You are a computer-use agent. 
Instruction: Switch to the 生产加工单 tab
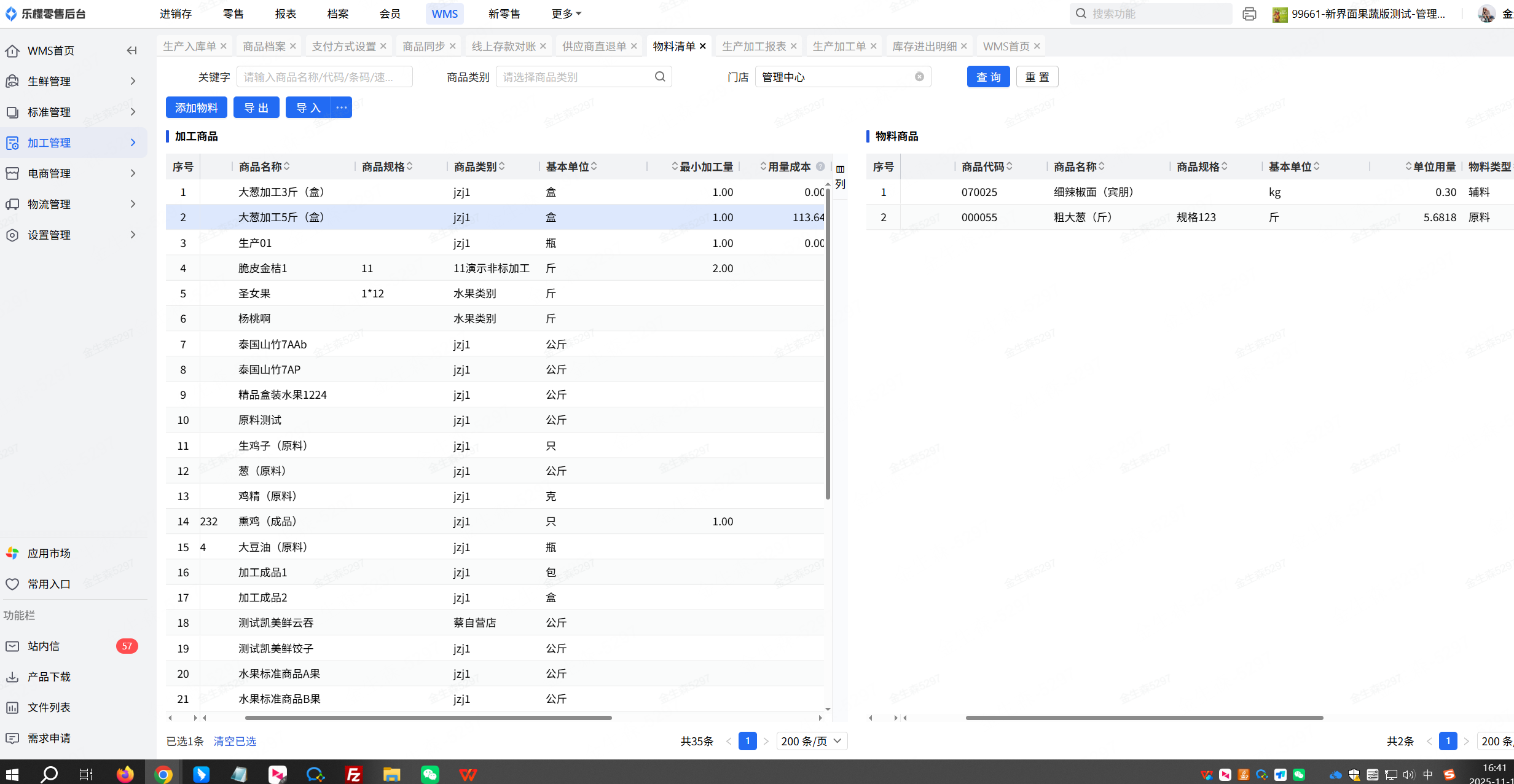pyautogui.click(x=839, y=46)
